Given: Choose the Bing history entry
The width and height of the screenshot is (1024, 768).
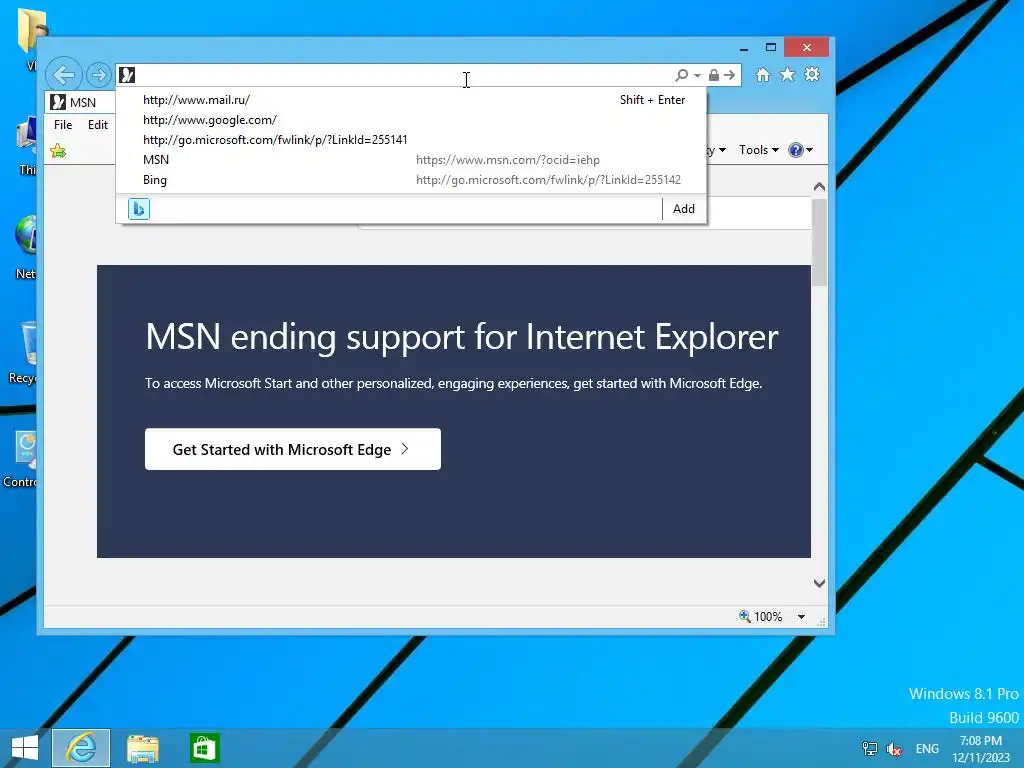Looking at the screenshot, I should (x=411, y=180).
